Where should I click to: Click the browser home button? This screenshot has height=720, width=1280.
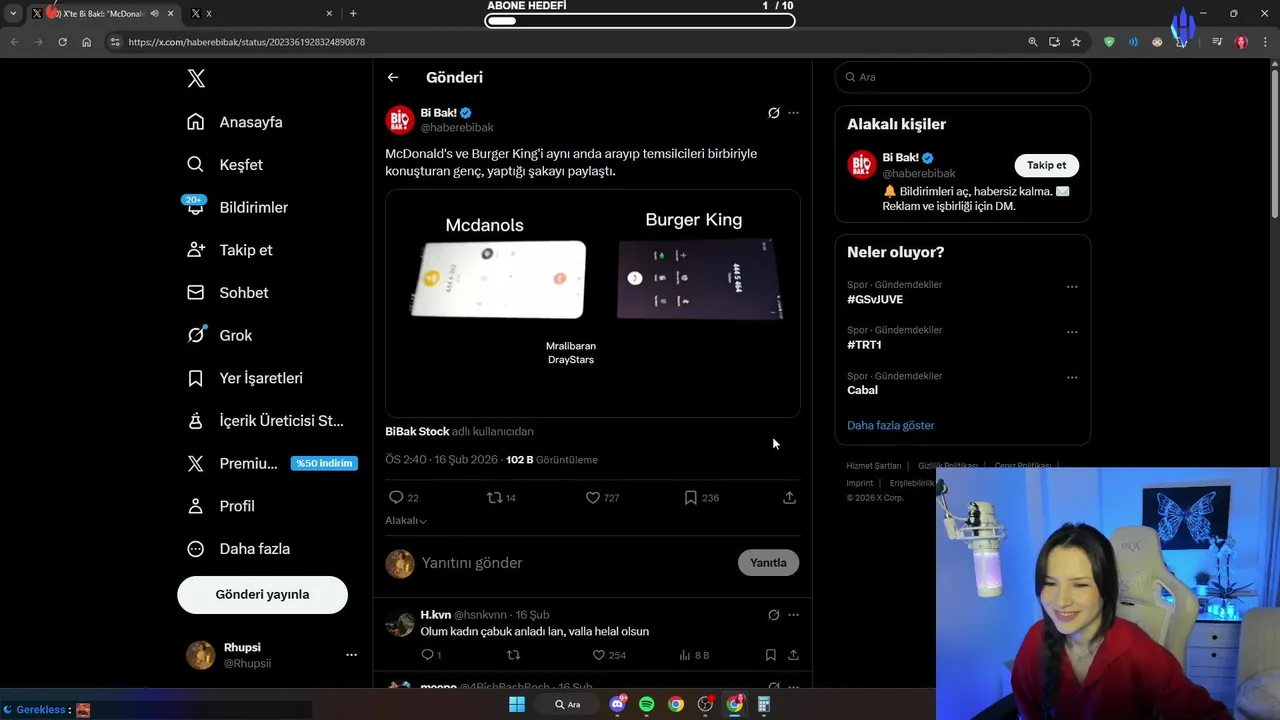87,42
